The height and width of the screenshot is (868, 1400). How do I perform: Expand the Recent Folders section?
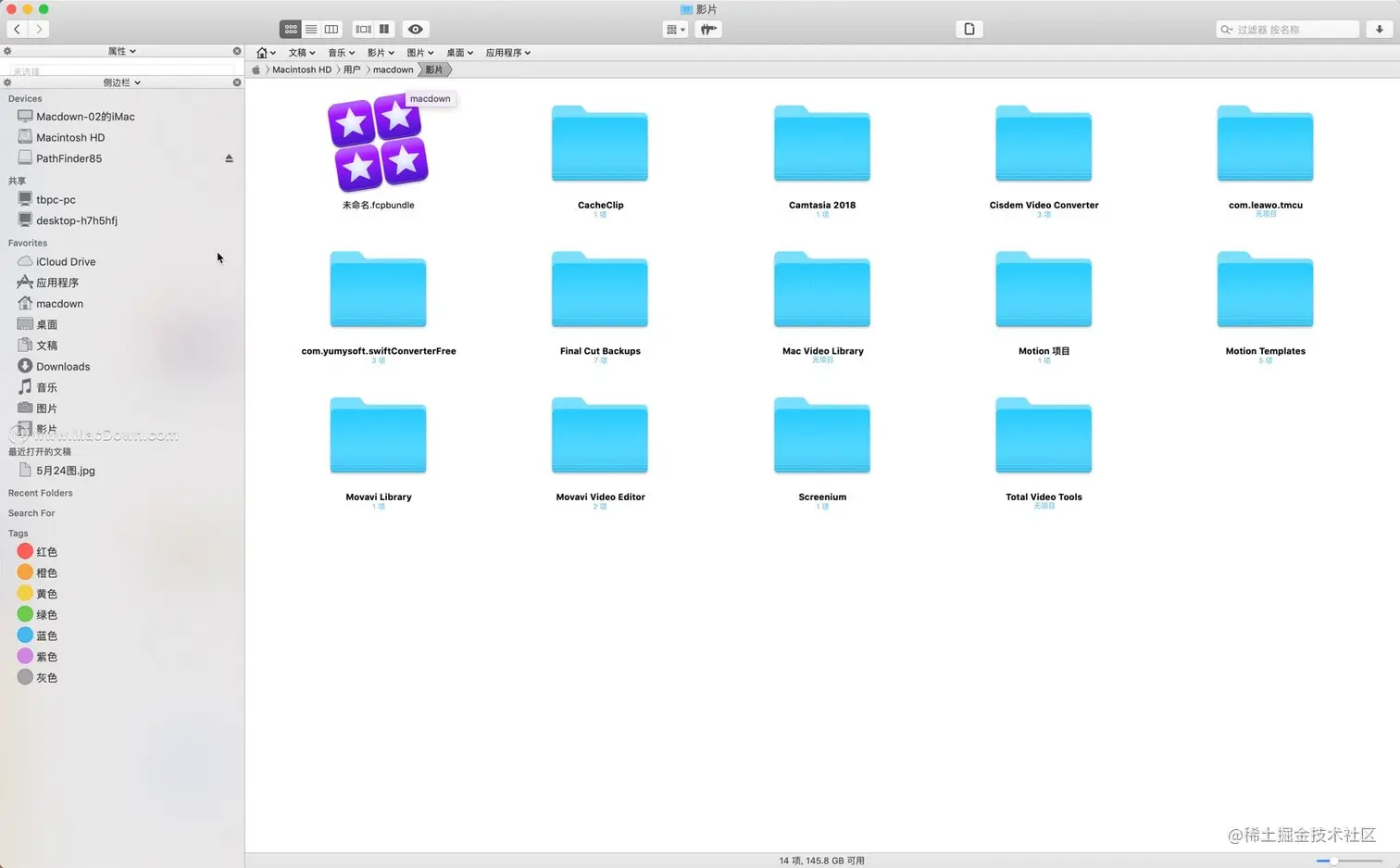pyautogui.click(x=40, y=493)
